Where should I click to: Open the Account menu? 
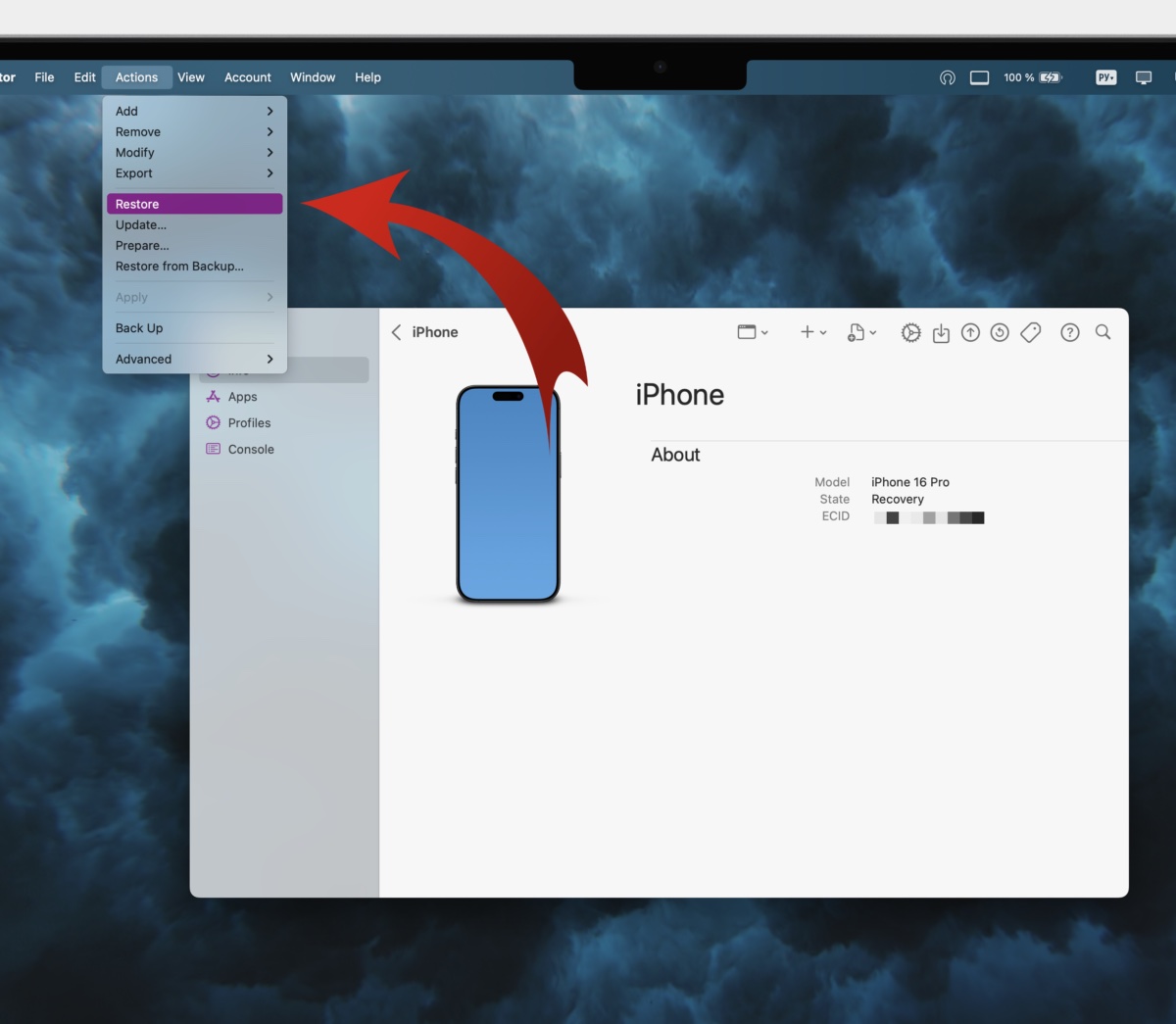[248, 77]
